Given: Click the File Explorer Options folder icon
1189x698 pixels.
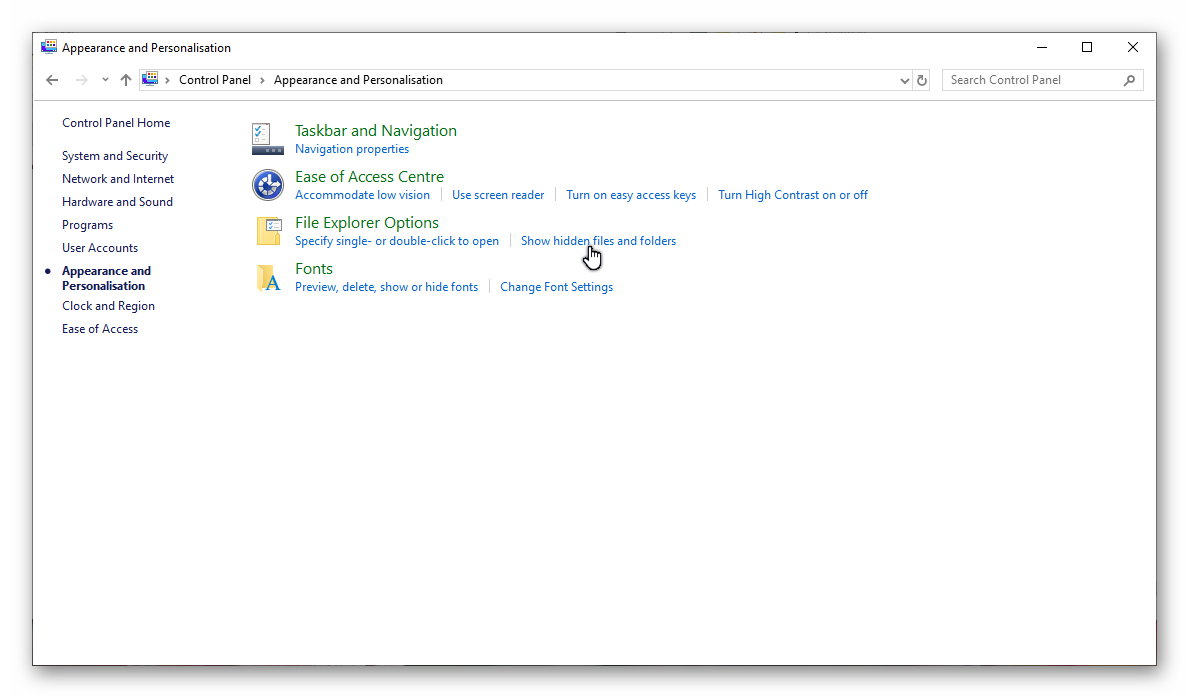Looking at the screenshot, I should pos(268,231).
